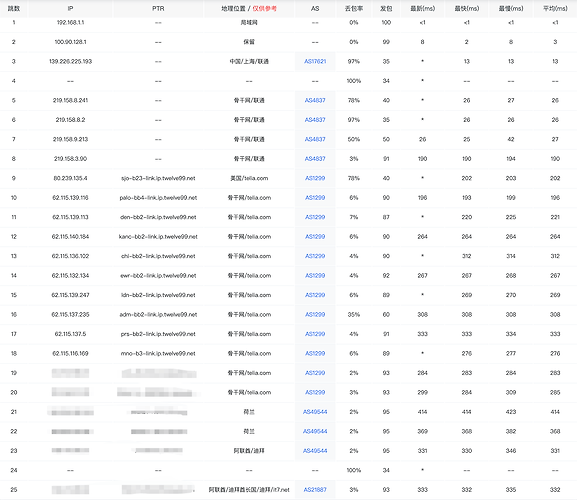Open AS4837 link for IP 219.158.9.213

tap(315, 139)
